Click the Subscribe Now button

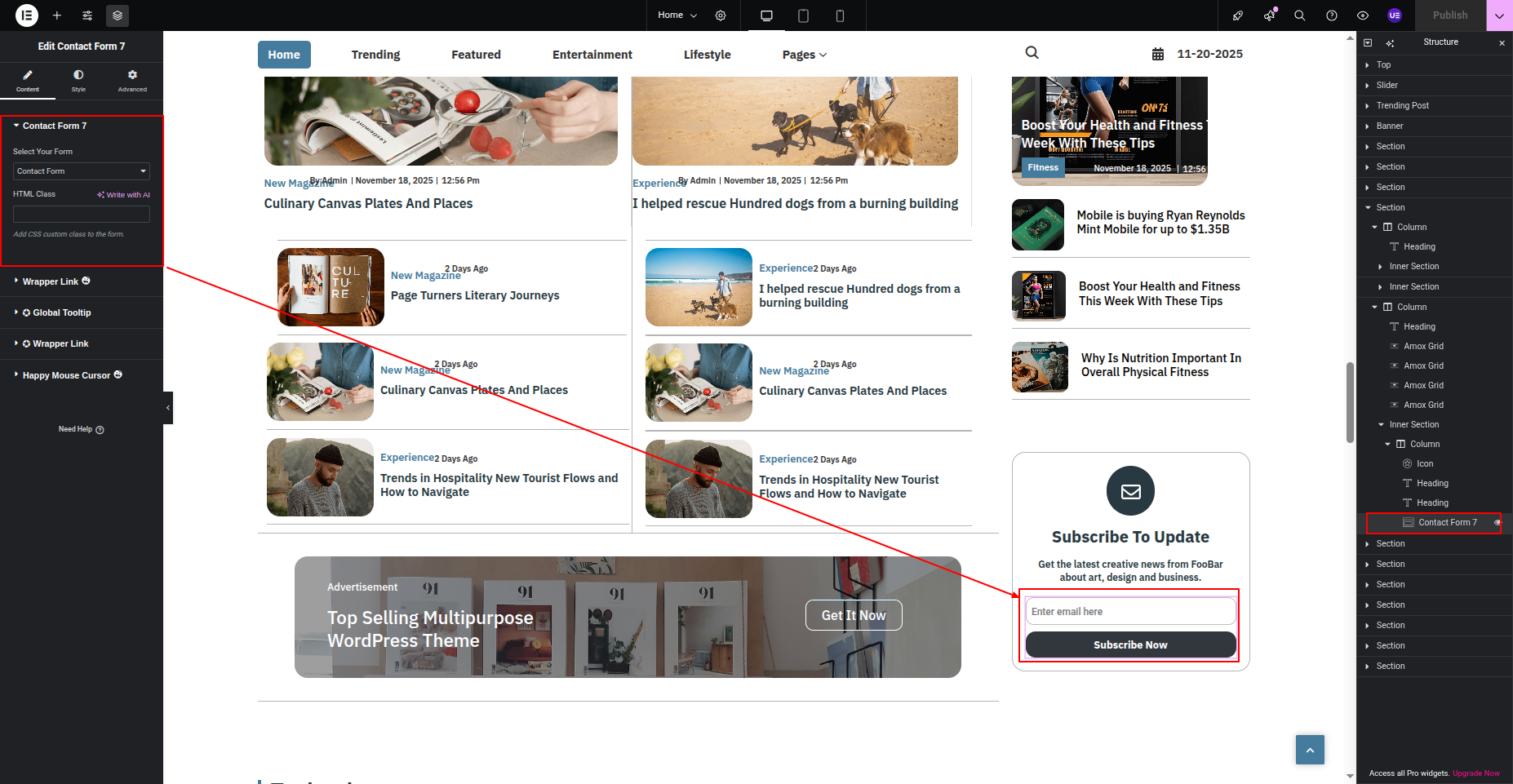pos(1130,644)
